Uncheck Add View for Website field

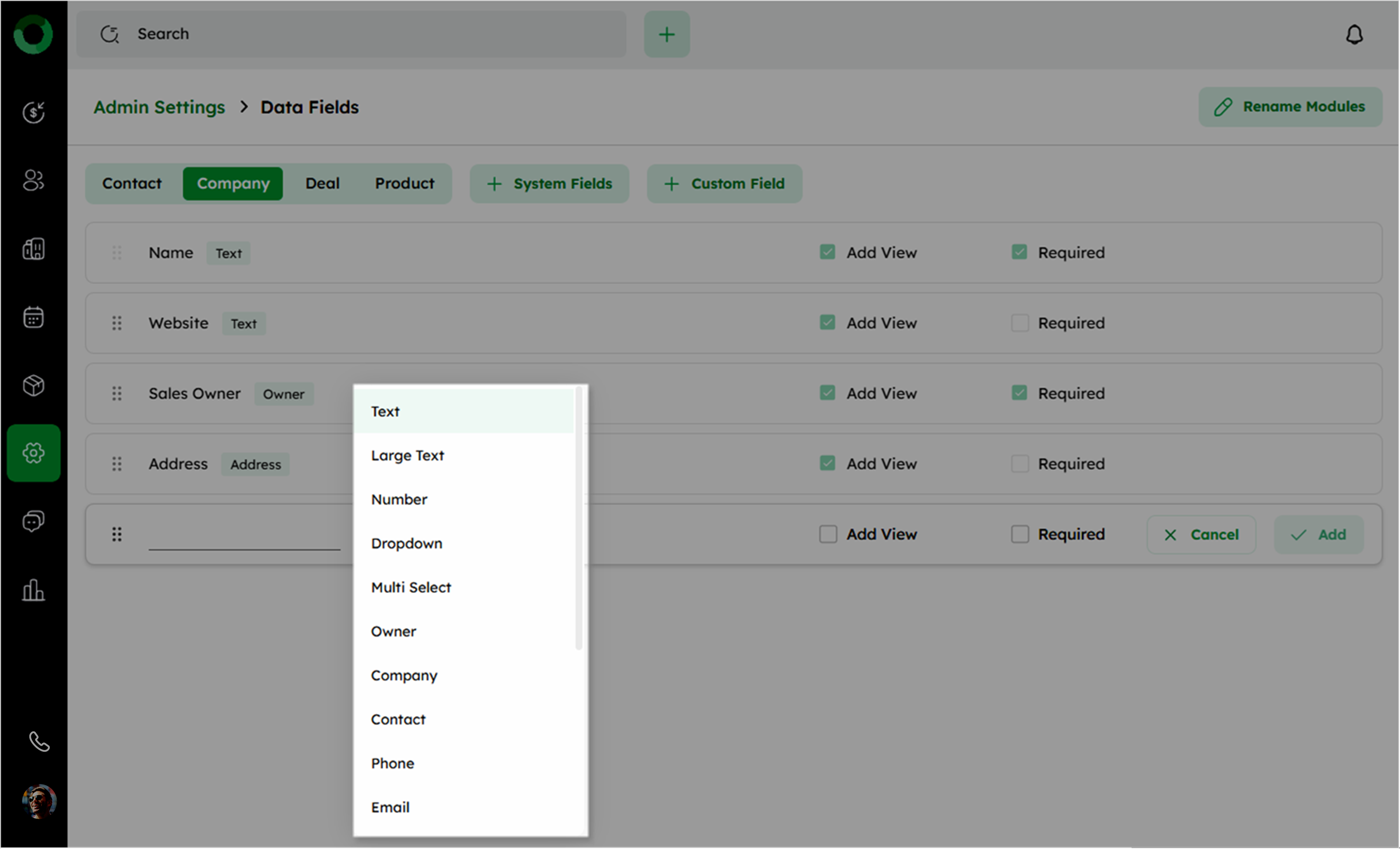[827, 323]
